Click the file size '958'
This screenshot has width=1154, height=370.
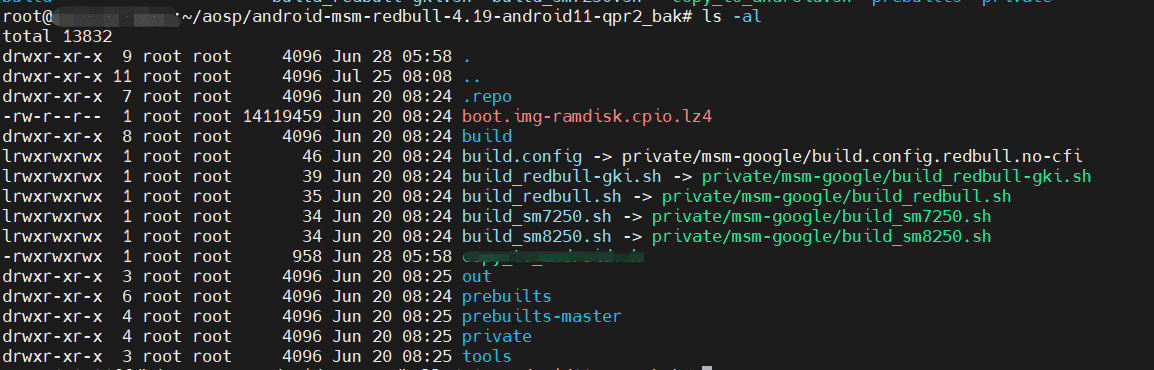coord(308,257)
